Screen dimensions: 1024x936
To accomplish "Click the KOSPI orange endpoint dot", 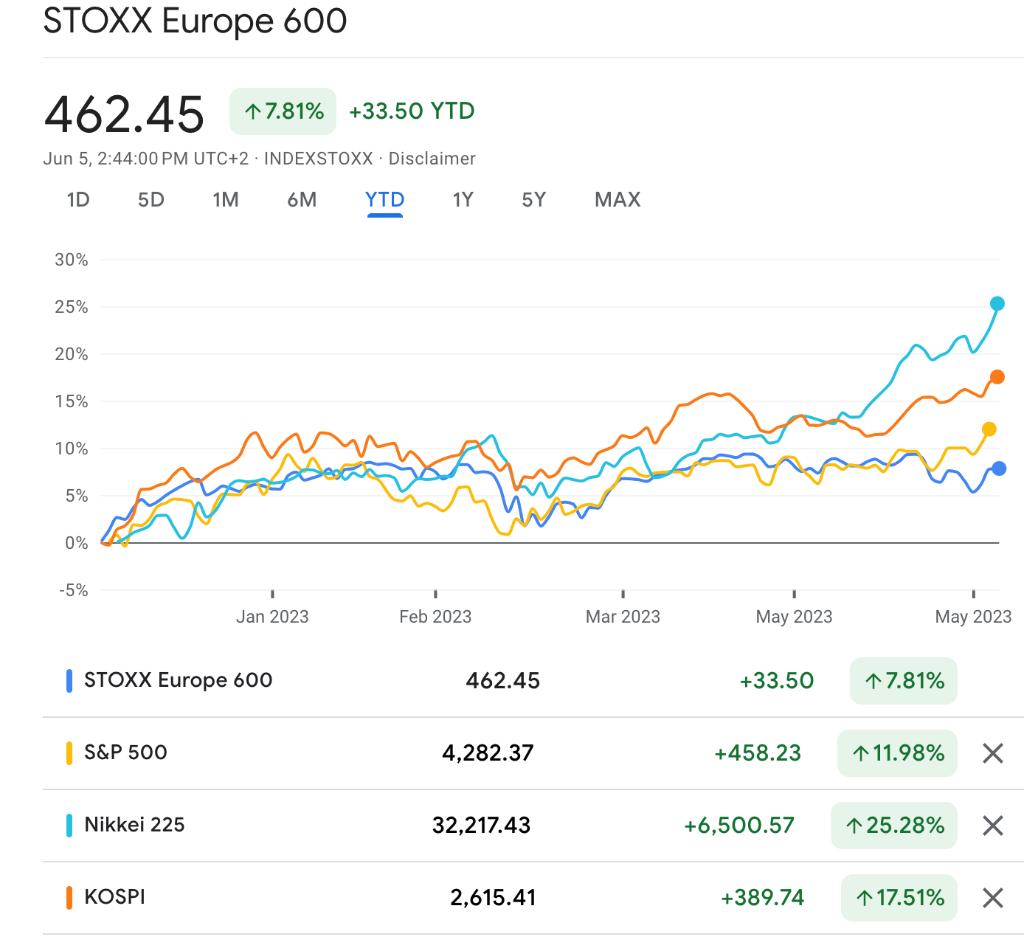I will coord(997,377).
